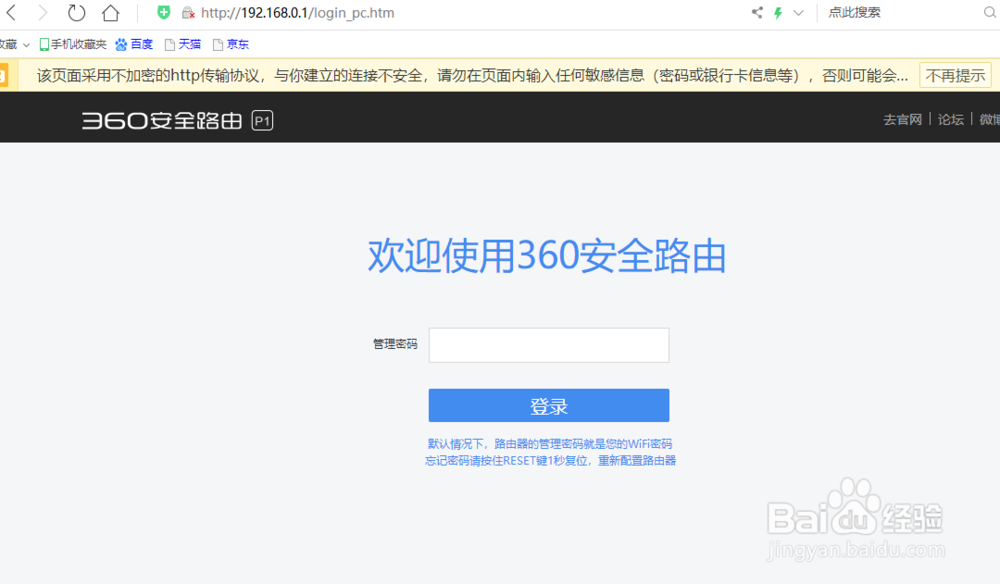Click the http insecure warning message text
The height and width of the screenshot is (584, 1000).
pos(472,76)
